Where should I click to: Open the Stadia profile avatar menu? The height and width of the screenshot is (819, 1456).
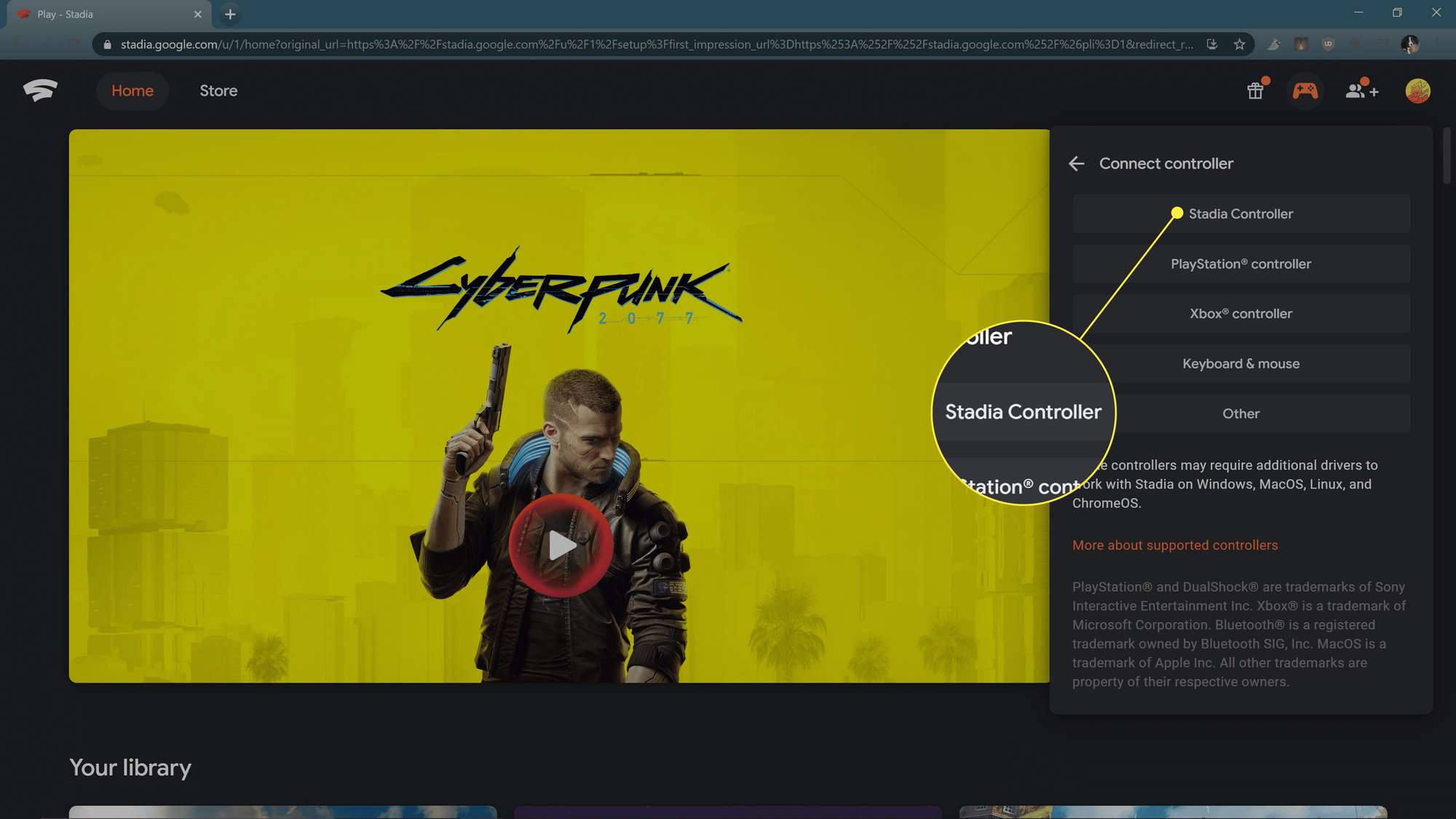1417,90
